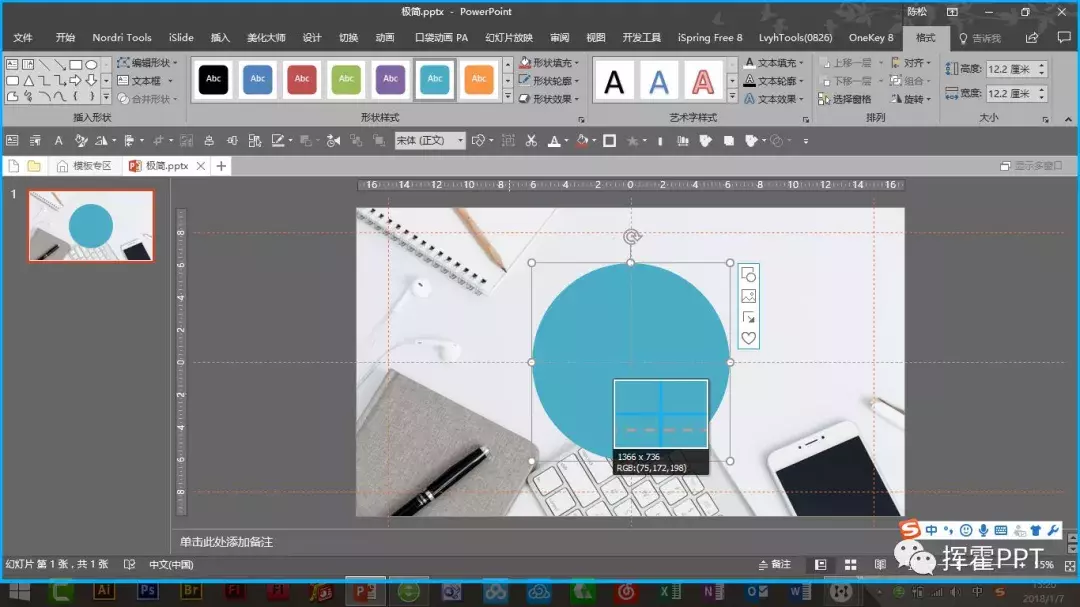
Task: Click the heart icon beside the circle
Action: 749,338
